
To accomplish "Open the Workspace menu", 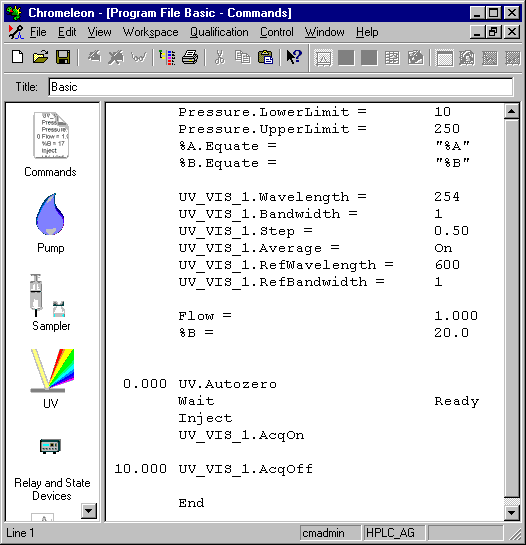I will click(151, 32).
